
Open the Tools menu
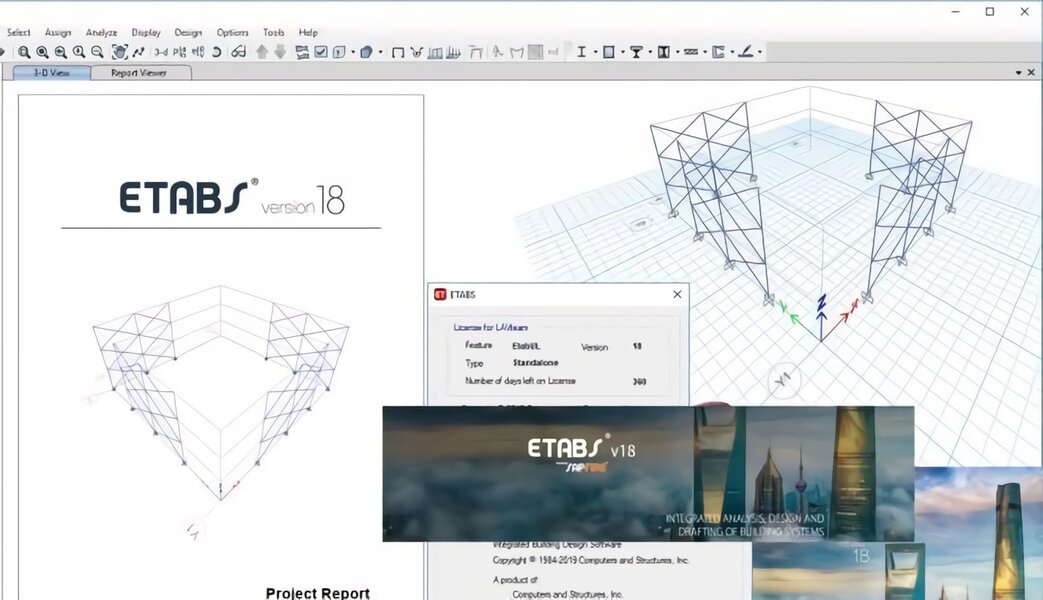click(x=273, y=32)
